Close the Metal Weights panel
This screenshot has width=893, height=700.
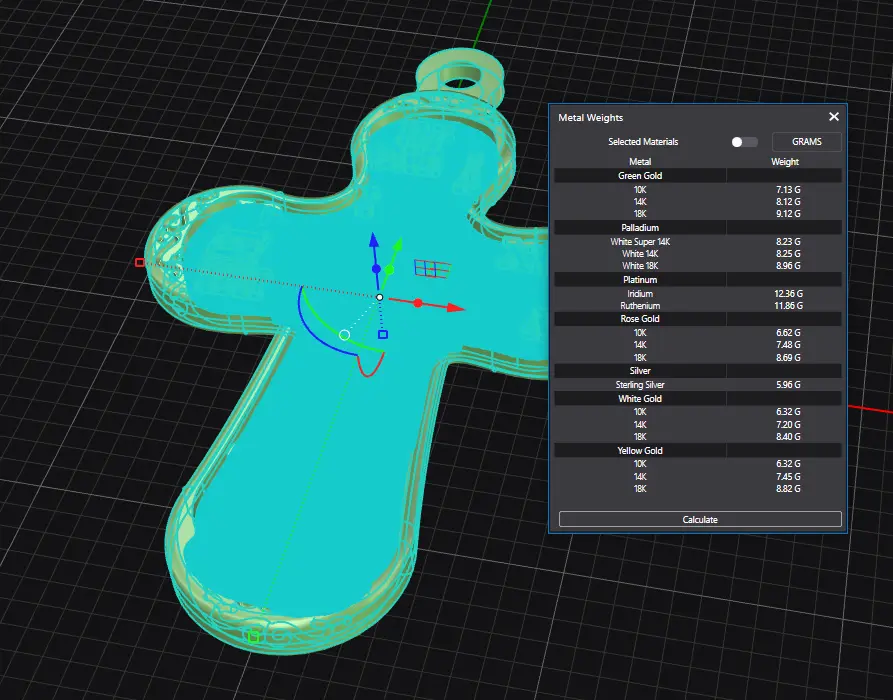834,117
